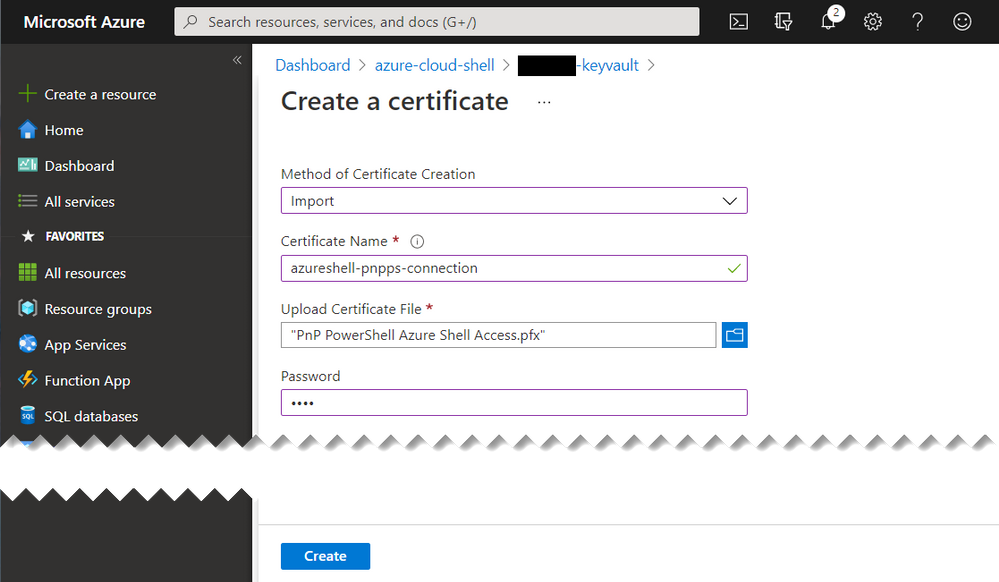Click the Password field
This screenshot has height=582, width=999.
point(514,402)
